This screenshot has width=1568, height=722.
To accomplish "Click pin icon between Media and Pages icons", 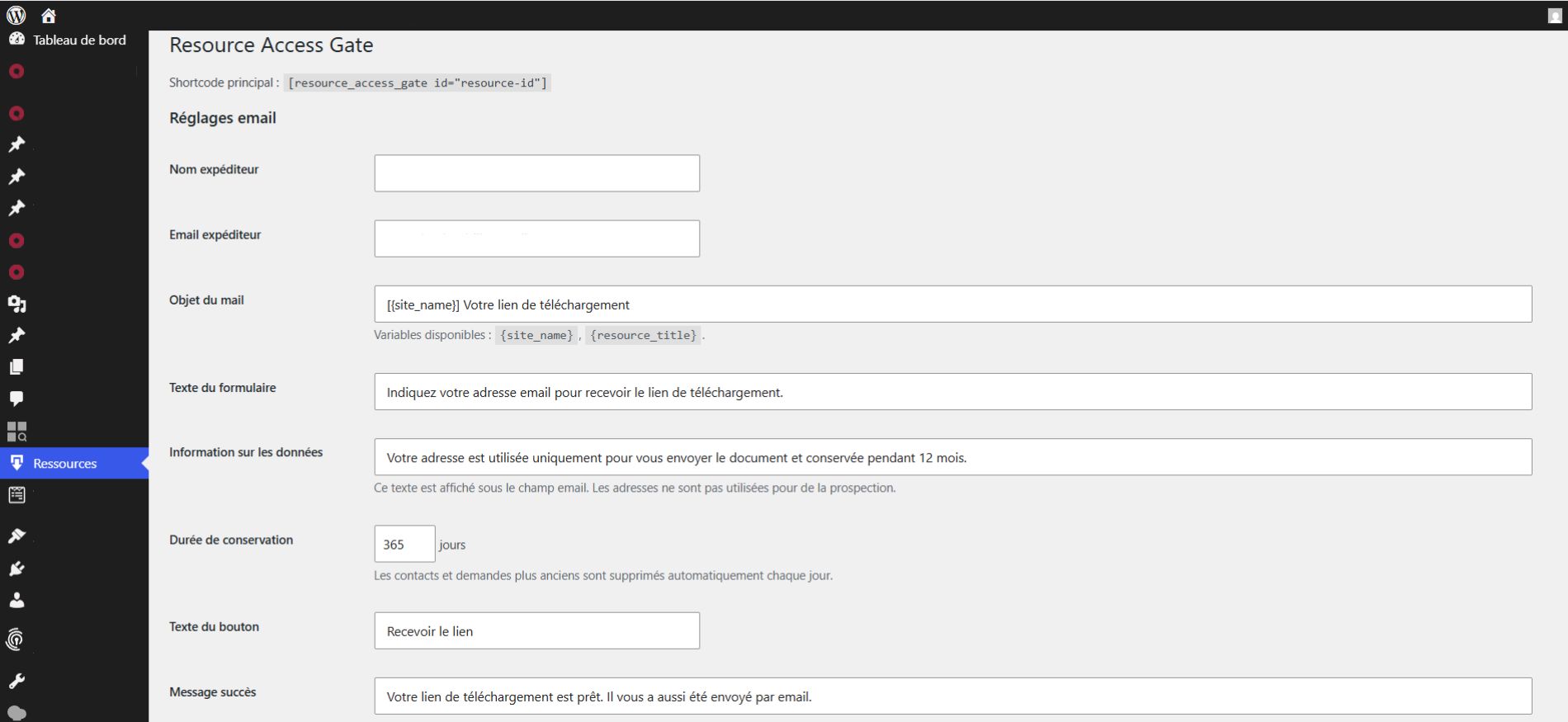I will click(x=17, y=335).
